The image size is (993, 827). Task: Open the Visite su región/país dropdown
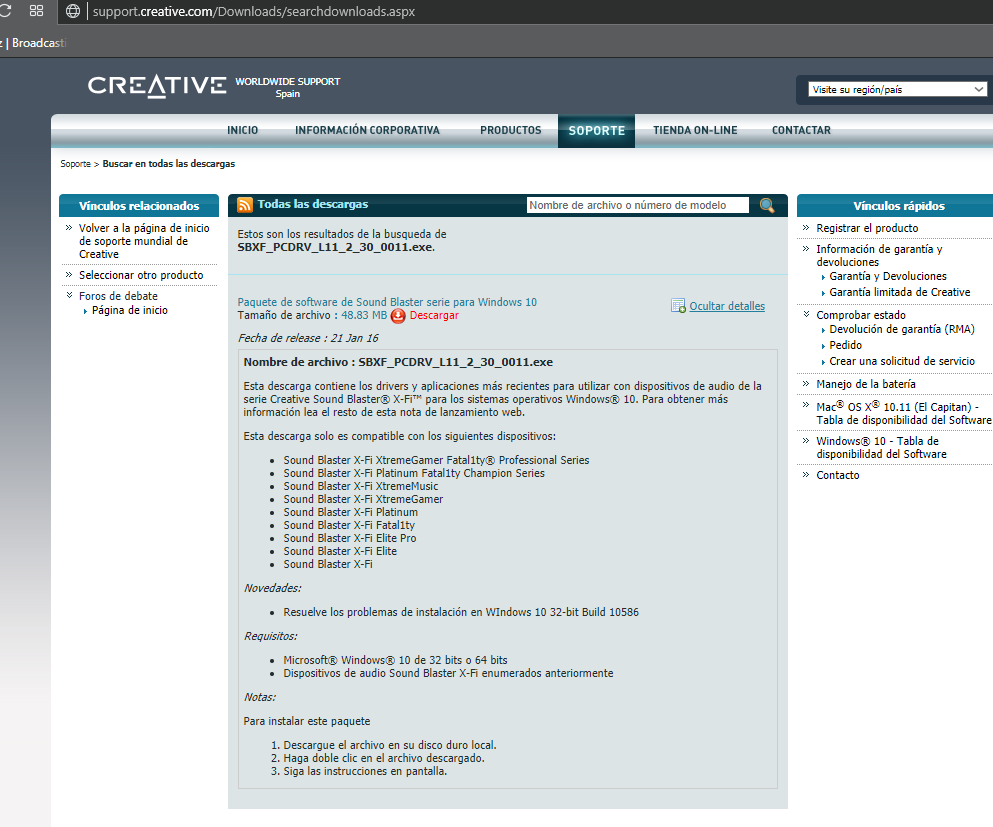897,89
